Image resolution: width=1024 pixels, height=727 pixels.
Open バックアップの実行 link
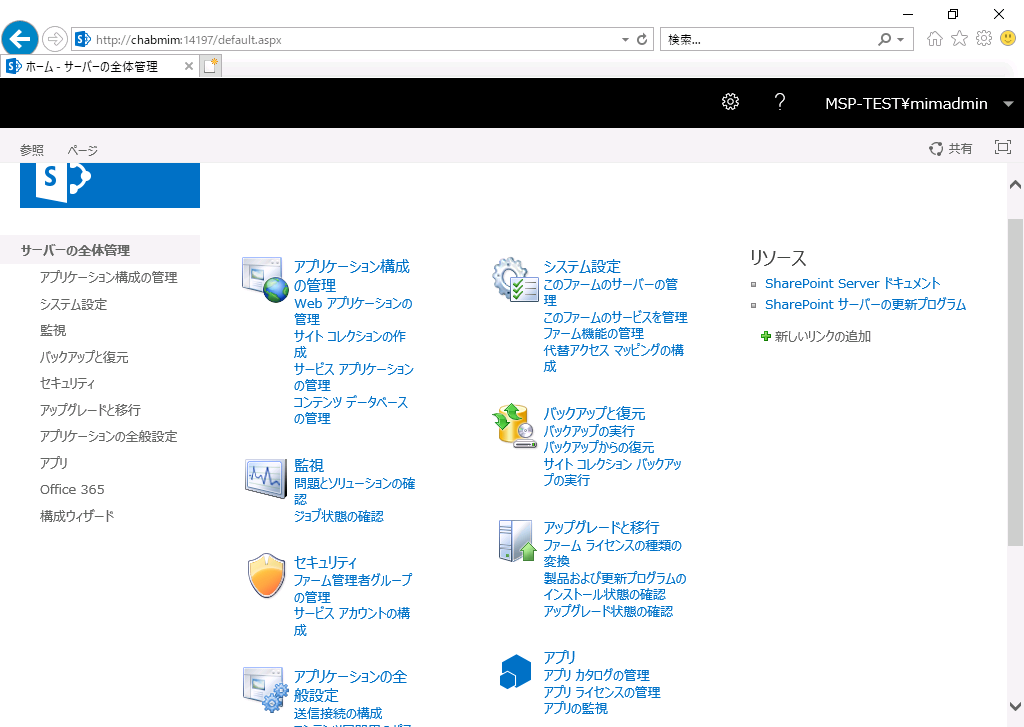[x=589, y=431]
